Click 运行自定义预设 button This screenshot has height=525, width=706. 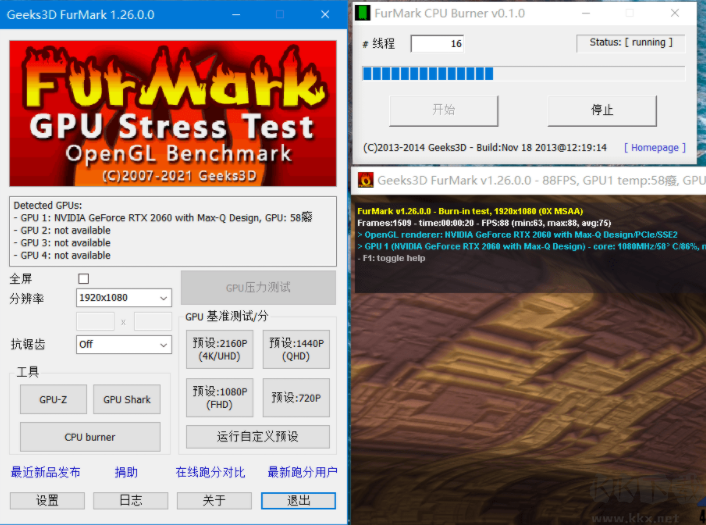(258, 437)
